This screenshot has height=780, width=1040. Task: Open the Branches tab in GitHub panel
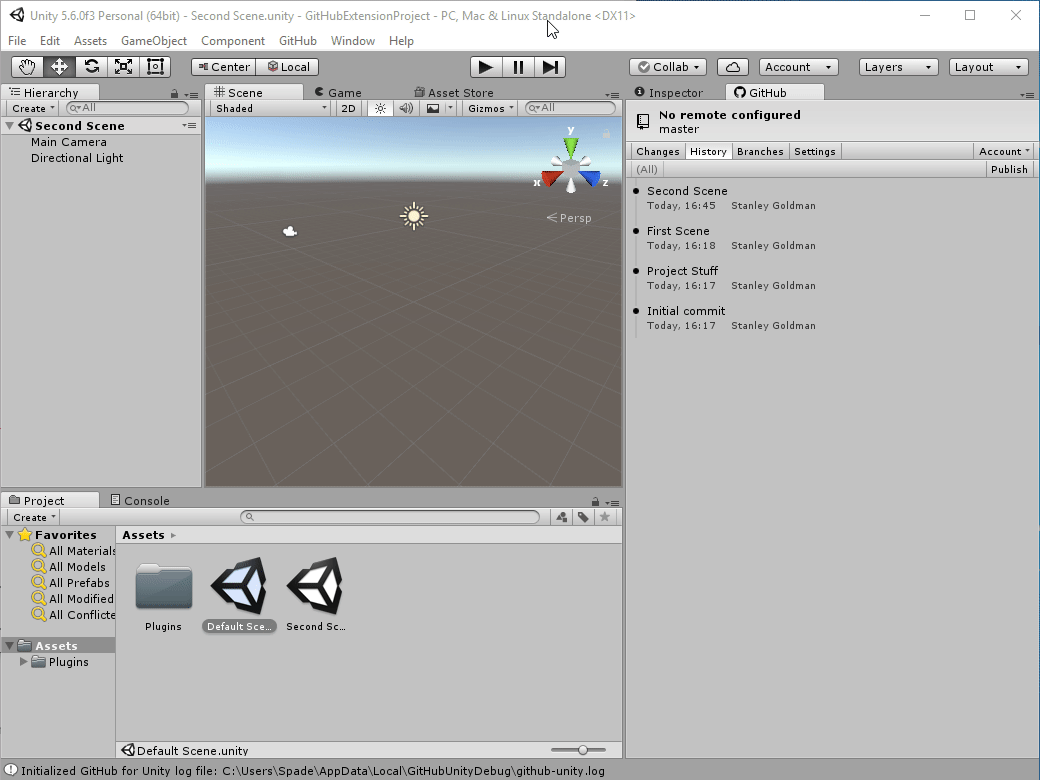[760, 151]
